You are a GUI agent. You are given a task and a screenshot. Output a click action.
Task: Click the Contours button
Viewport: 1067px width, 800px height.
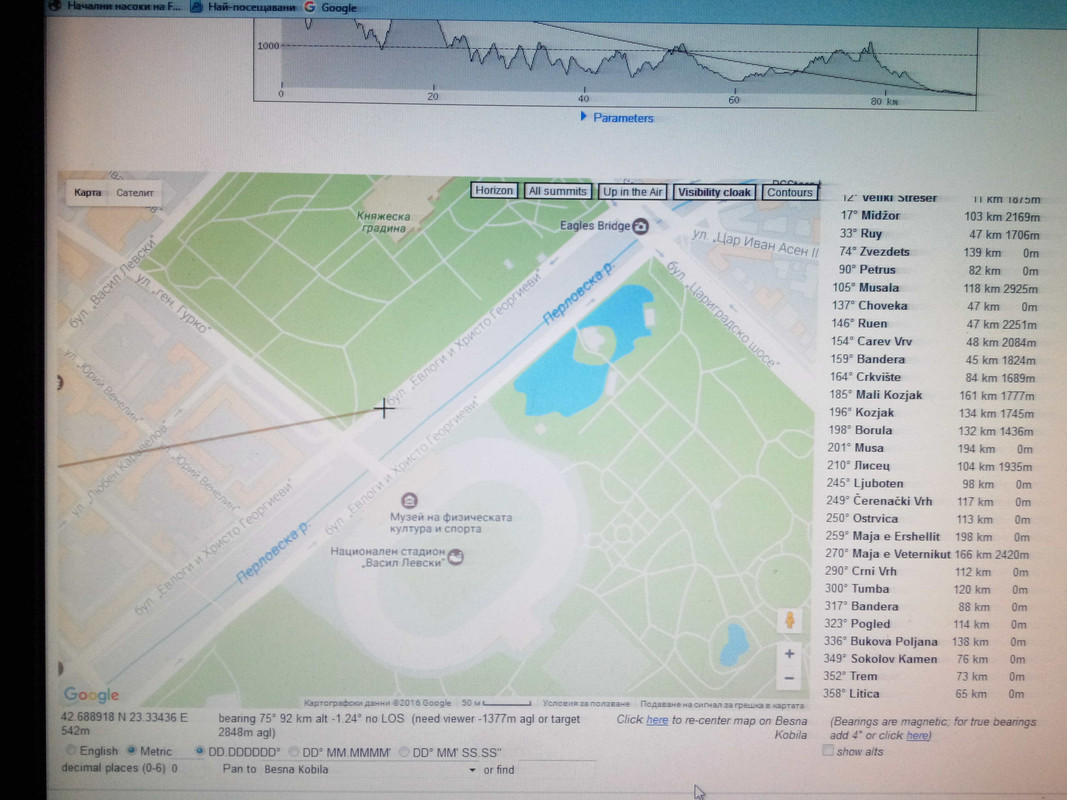789,192
